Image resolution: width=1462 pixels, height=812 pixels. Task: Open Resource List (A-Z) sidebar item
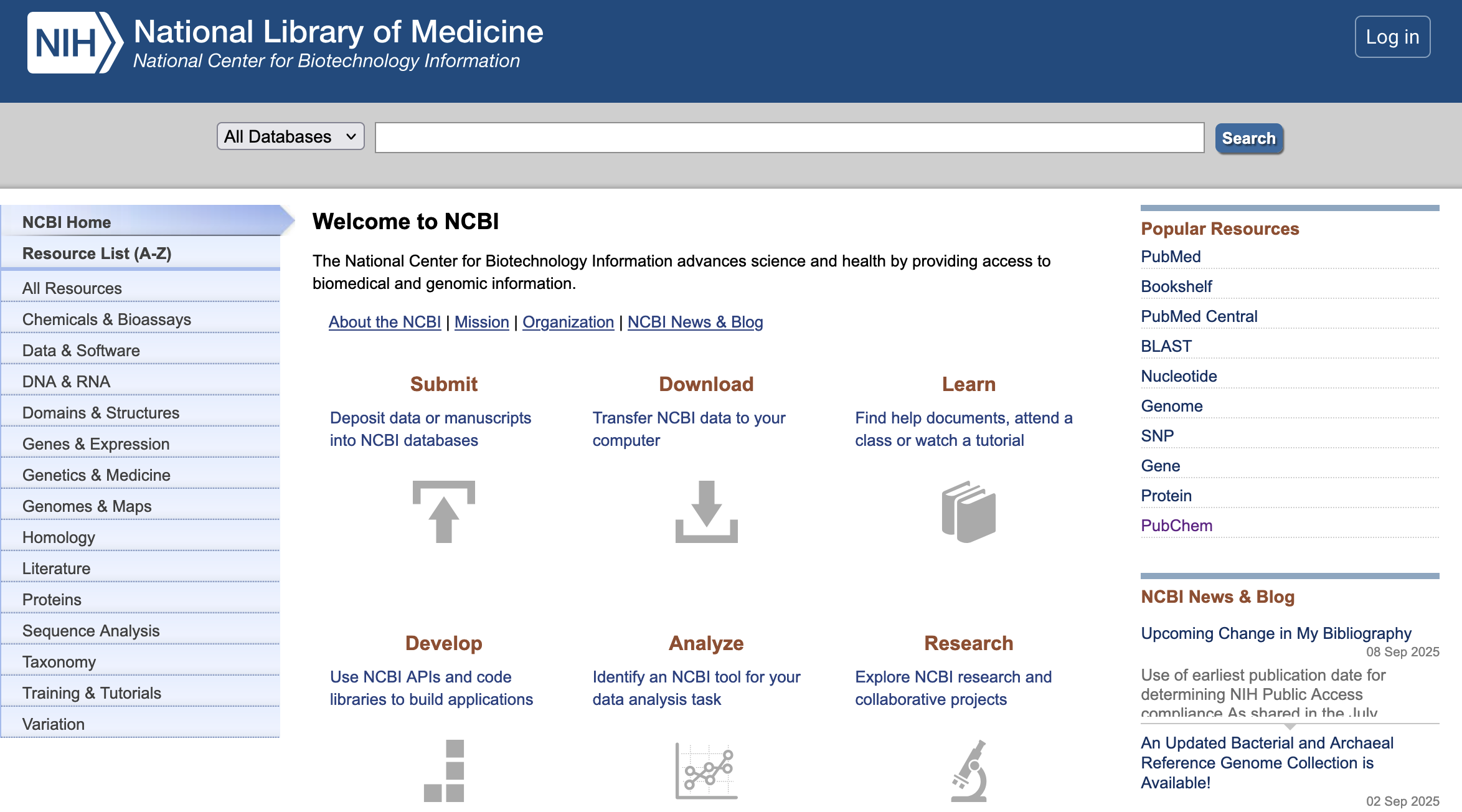click(x=97, y=253)
